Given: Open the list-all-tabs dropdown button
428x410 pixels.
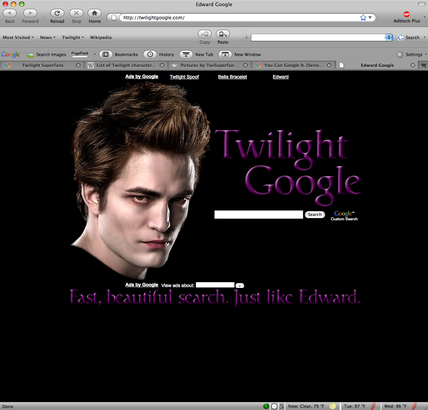Looking at the screenshot, I should click(423, 65).
